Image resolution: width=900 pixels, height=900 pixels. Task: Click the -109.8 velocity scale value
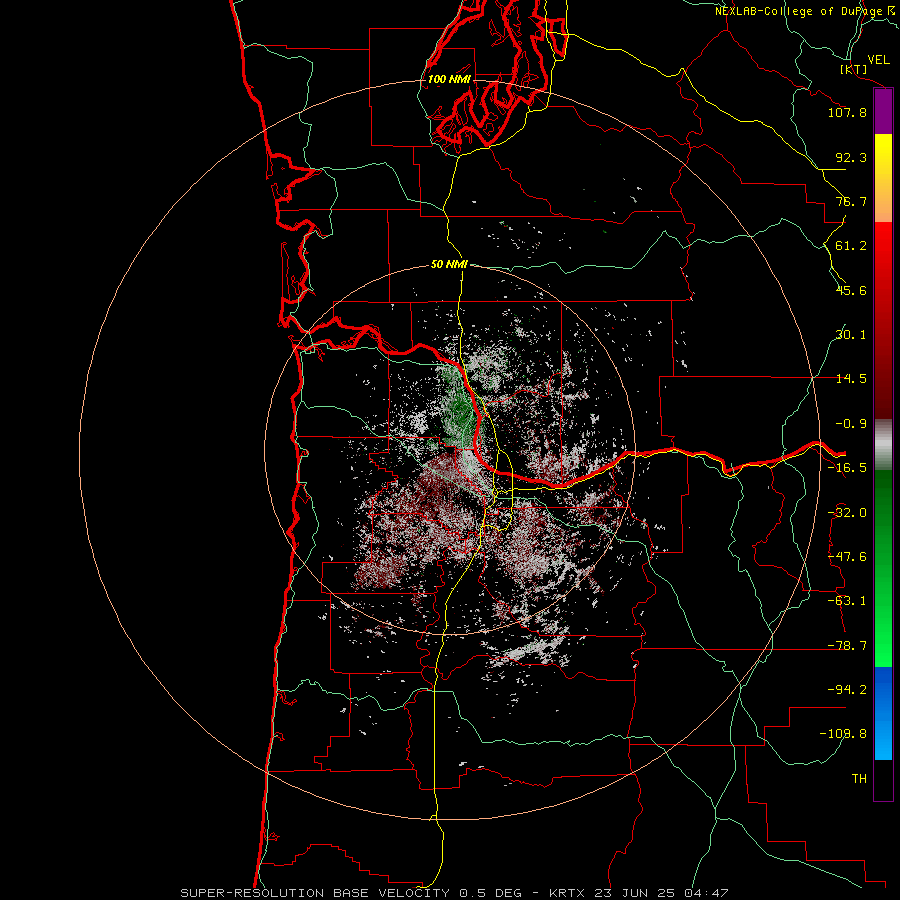(843, 734)
